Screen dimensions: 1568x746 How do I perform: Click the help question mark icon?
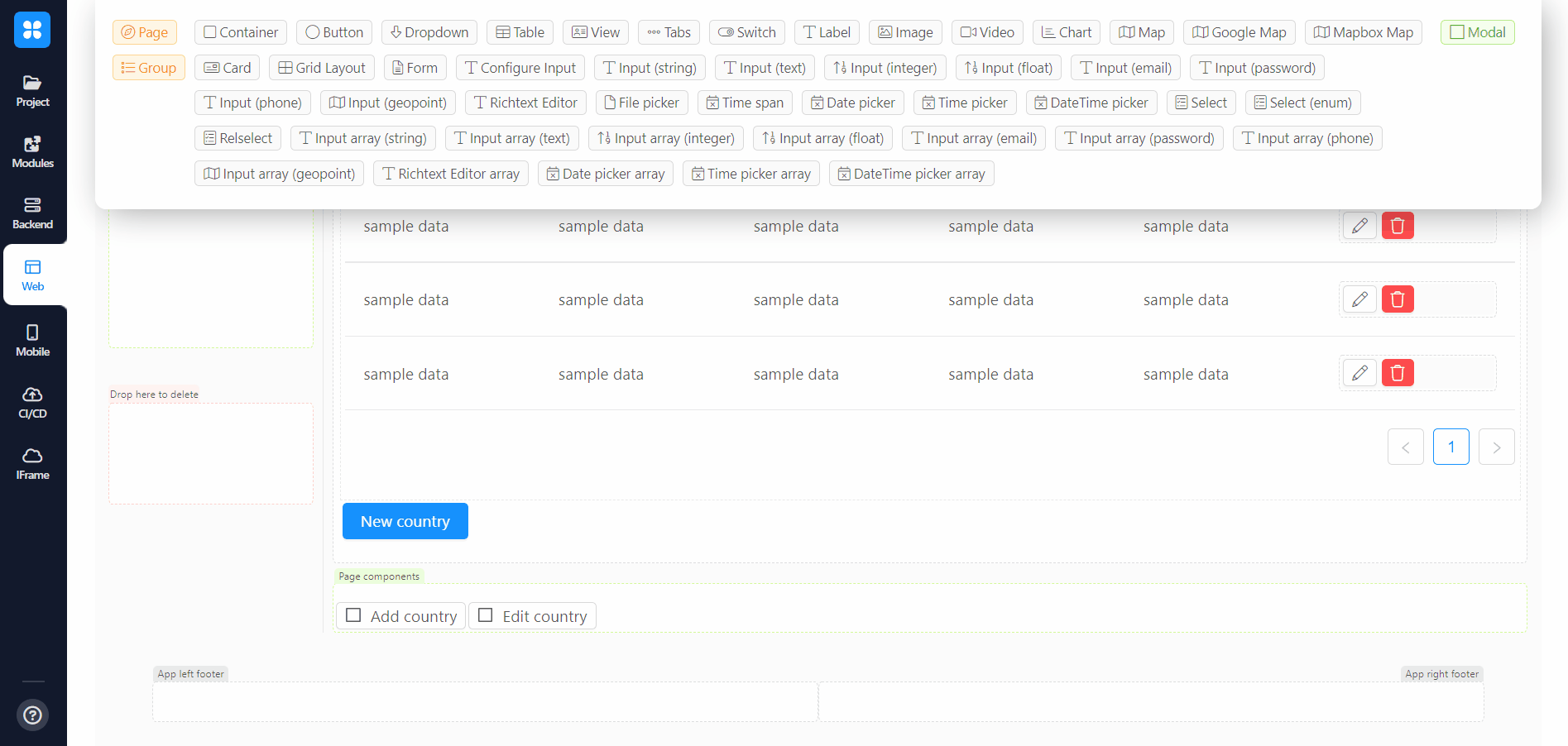[32, 715]
